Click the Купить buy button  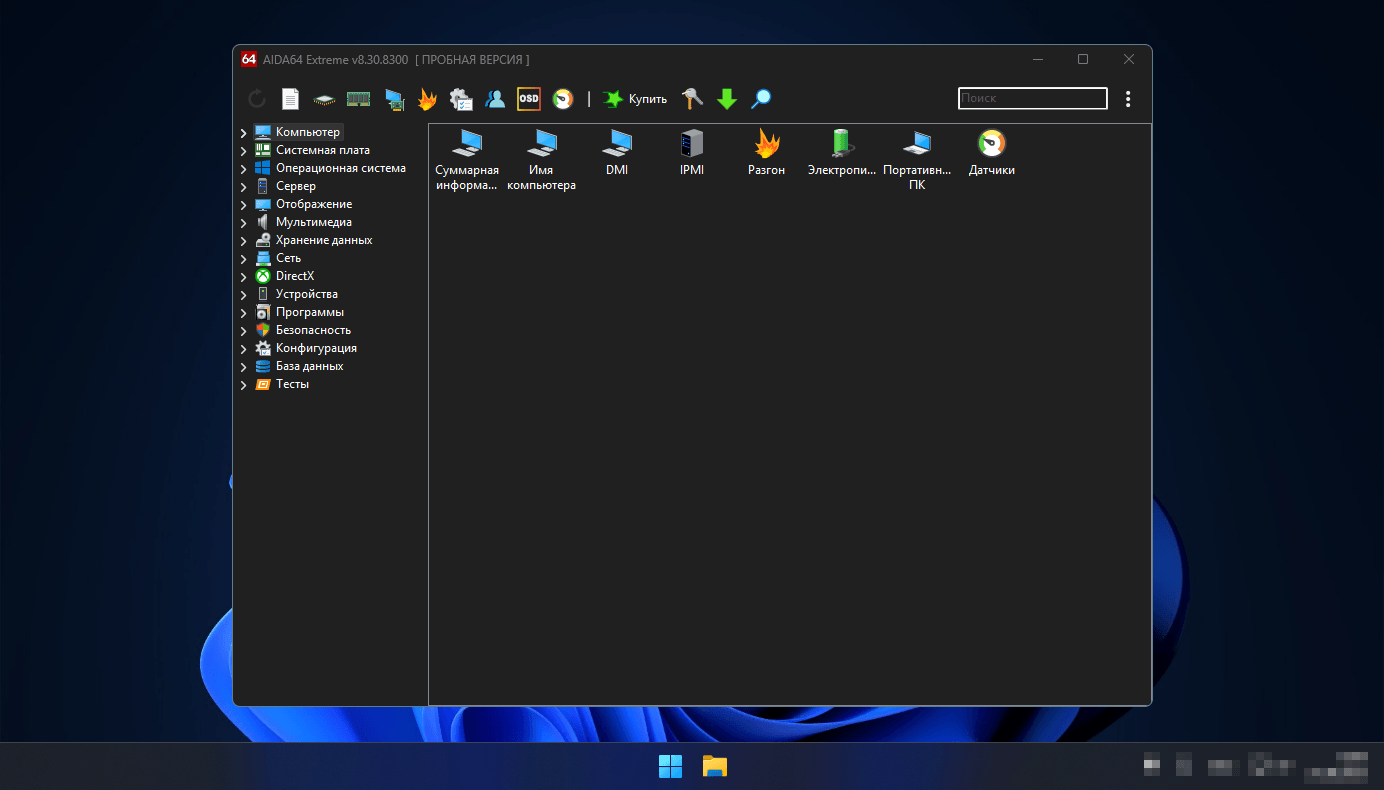[635, 99]
